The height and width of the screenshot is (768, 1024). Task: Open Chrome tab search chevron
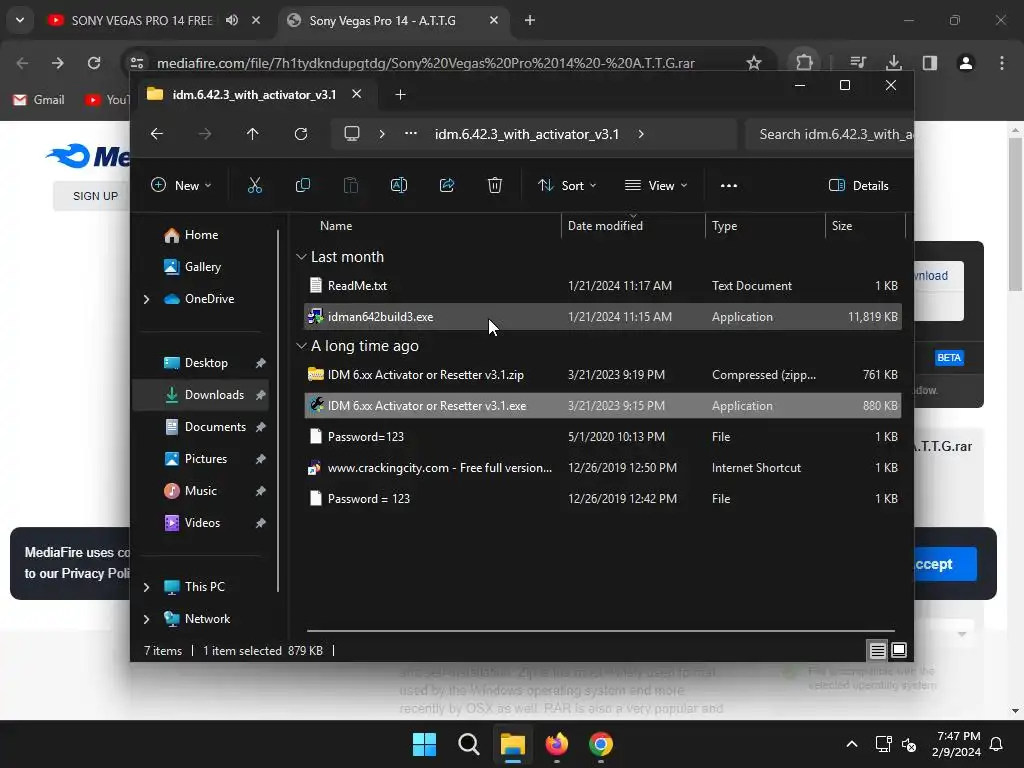tap(20, 20)
